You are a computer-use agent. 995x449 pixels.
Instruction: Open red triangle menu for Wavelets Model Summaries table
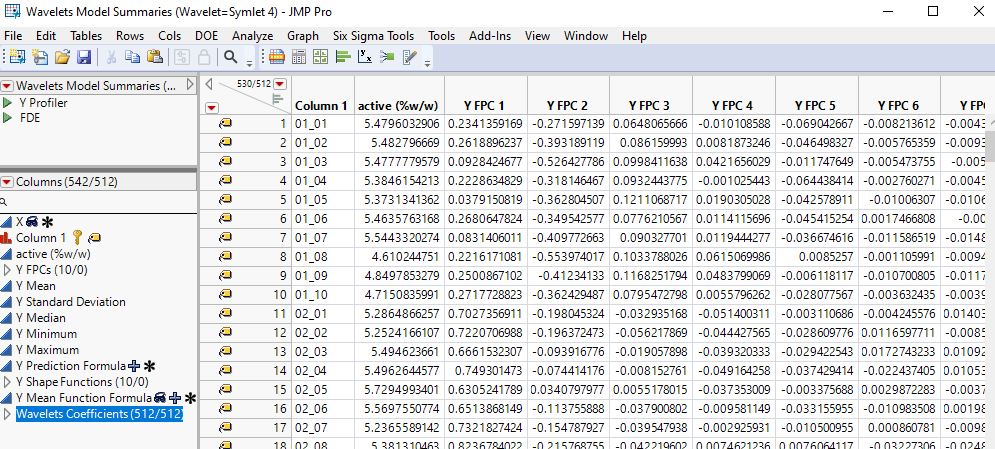8,86
